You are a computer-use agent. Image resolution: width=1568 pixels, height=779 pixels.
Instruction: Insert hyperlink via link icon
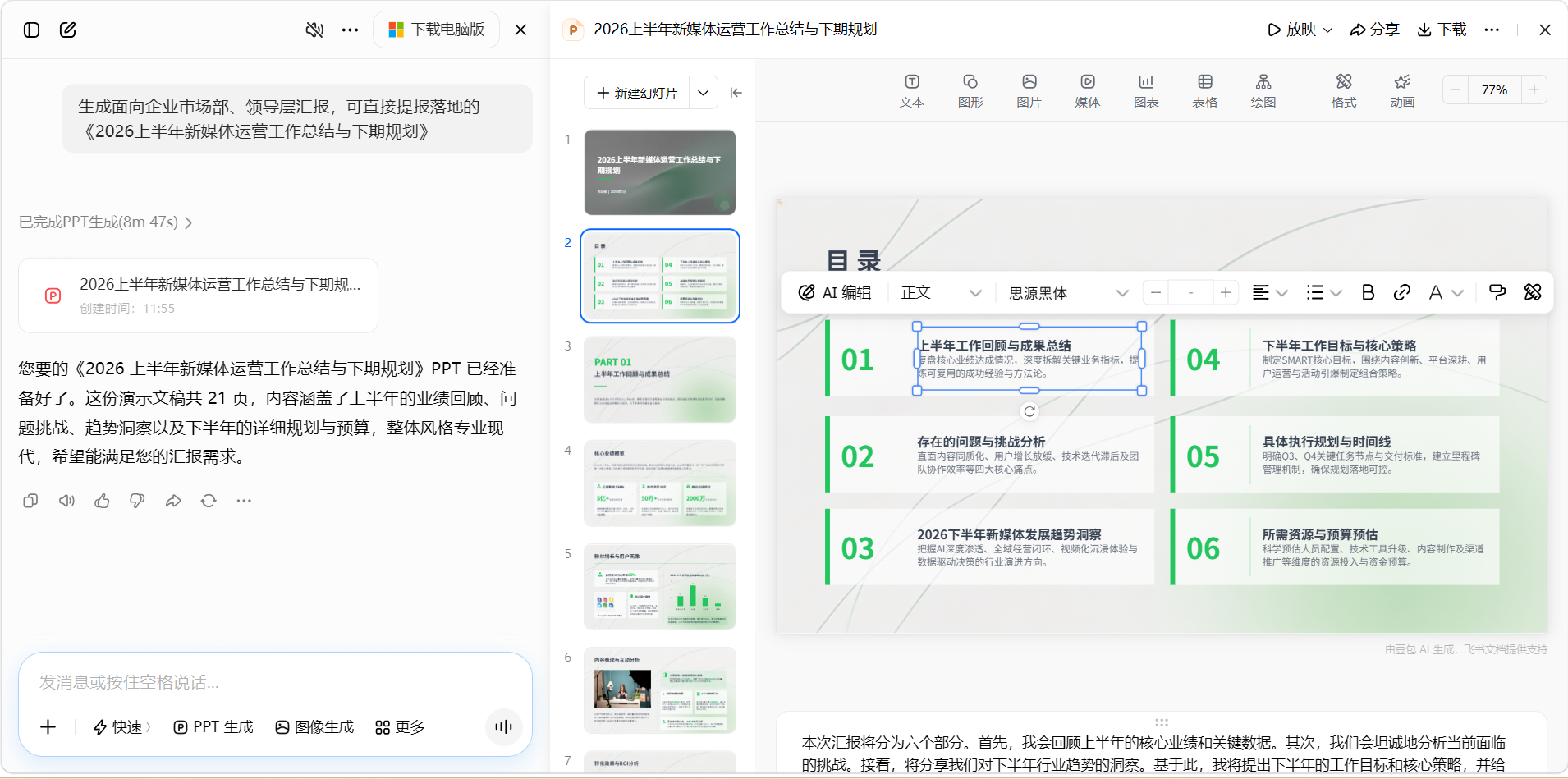1402,292
